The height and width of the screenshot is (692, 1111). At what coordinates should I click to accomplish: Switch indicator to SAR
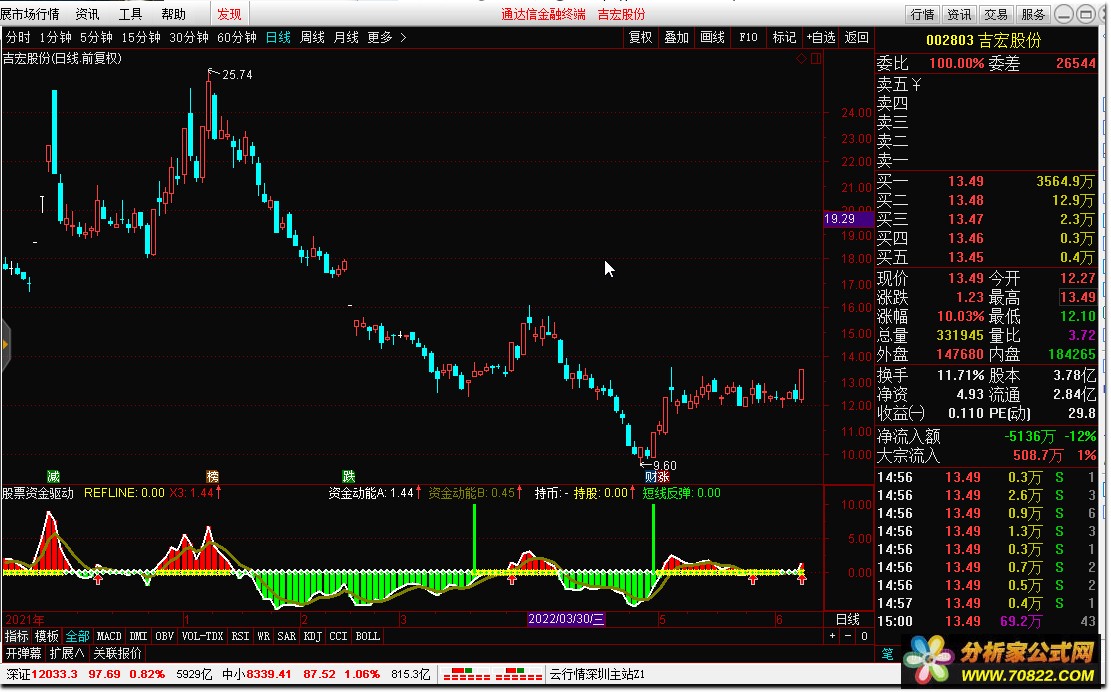(286, 636)
